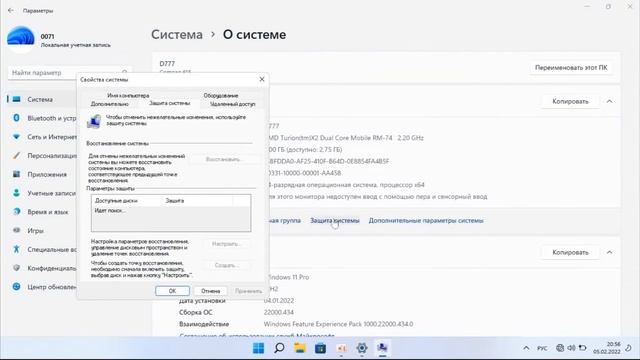The height and width of the screenshot is (360, 640).
Task: Go back with the Параметры back arrow
Action: [x=11, y=11]
